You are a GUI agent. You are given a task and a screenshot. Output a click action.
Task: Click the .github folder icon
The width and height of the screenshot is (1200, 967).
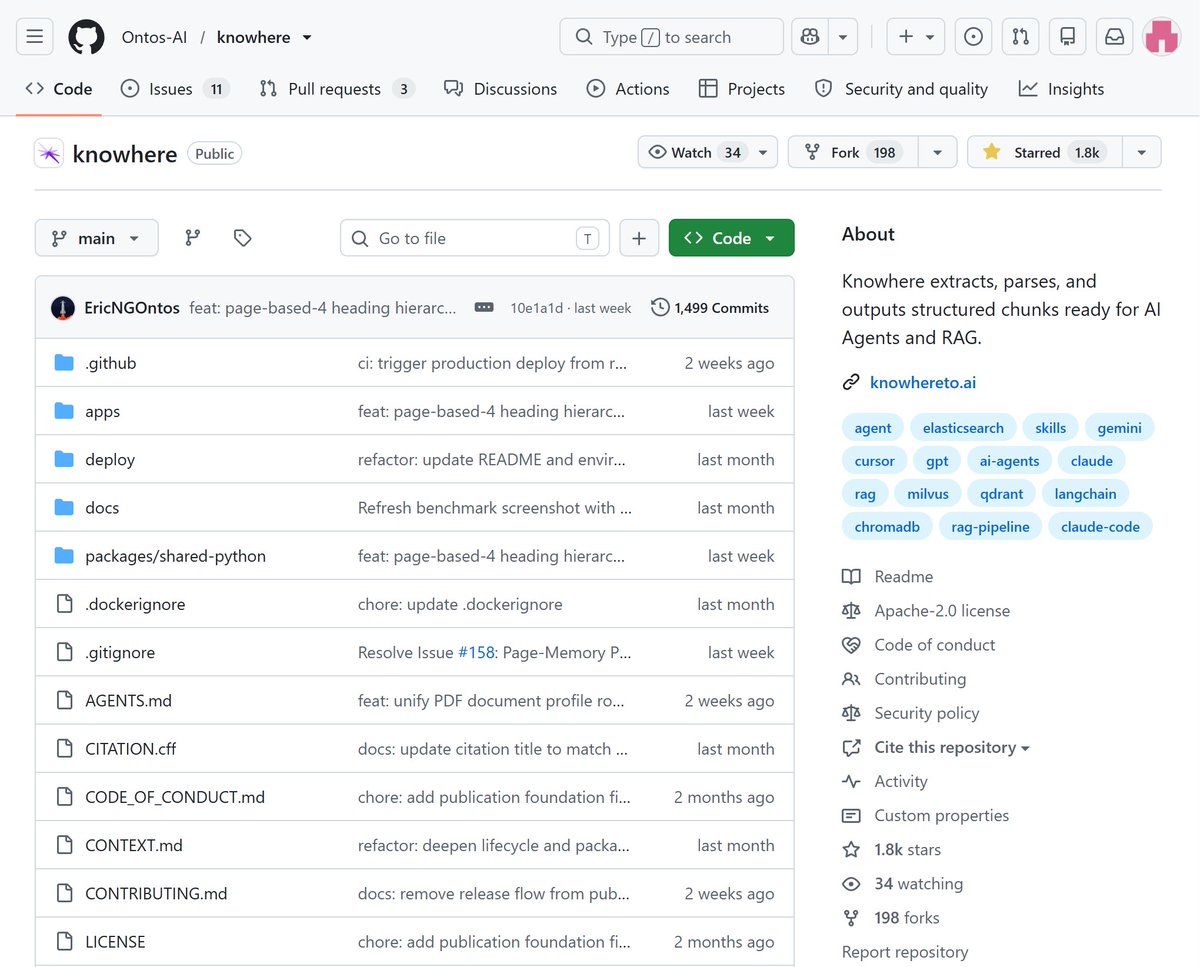65,363
